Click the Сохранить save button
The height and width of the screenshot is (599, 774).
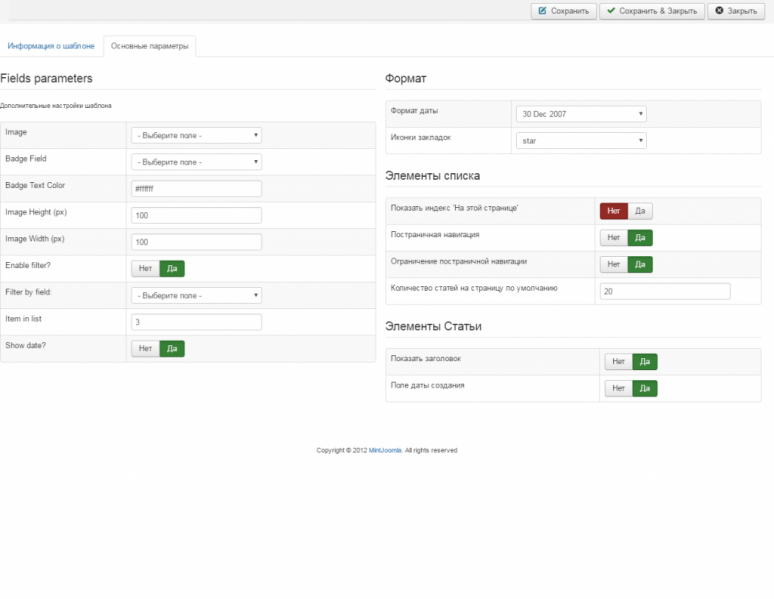tap(563, 11)
